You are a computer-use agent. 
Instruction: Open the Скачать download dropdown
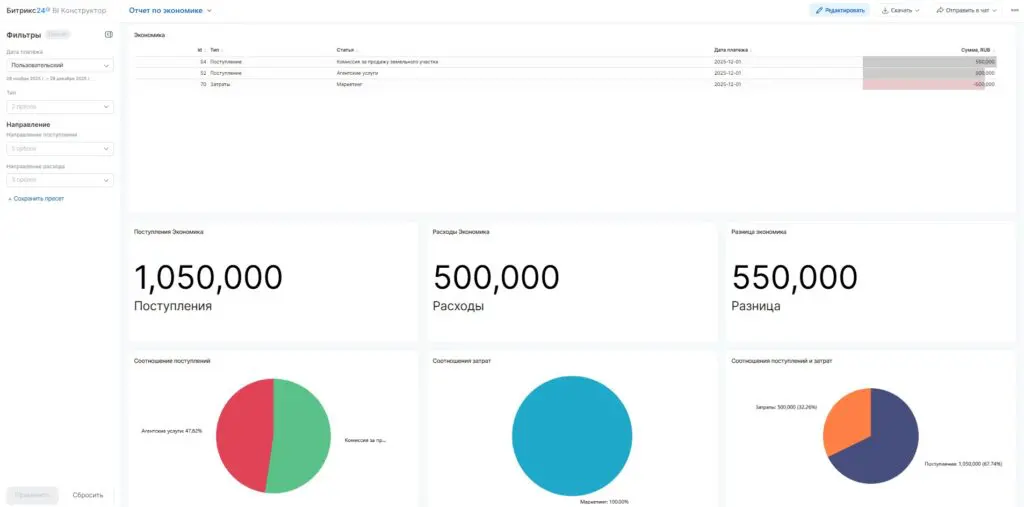coord(900,10)
